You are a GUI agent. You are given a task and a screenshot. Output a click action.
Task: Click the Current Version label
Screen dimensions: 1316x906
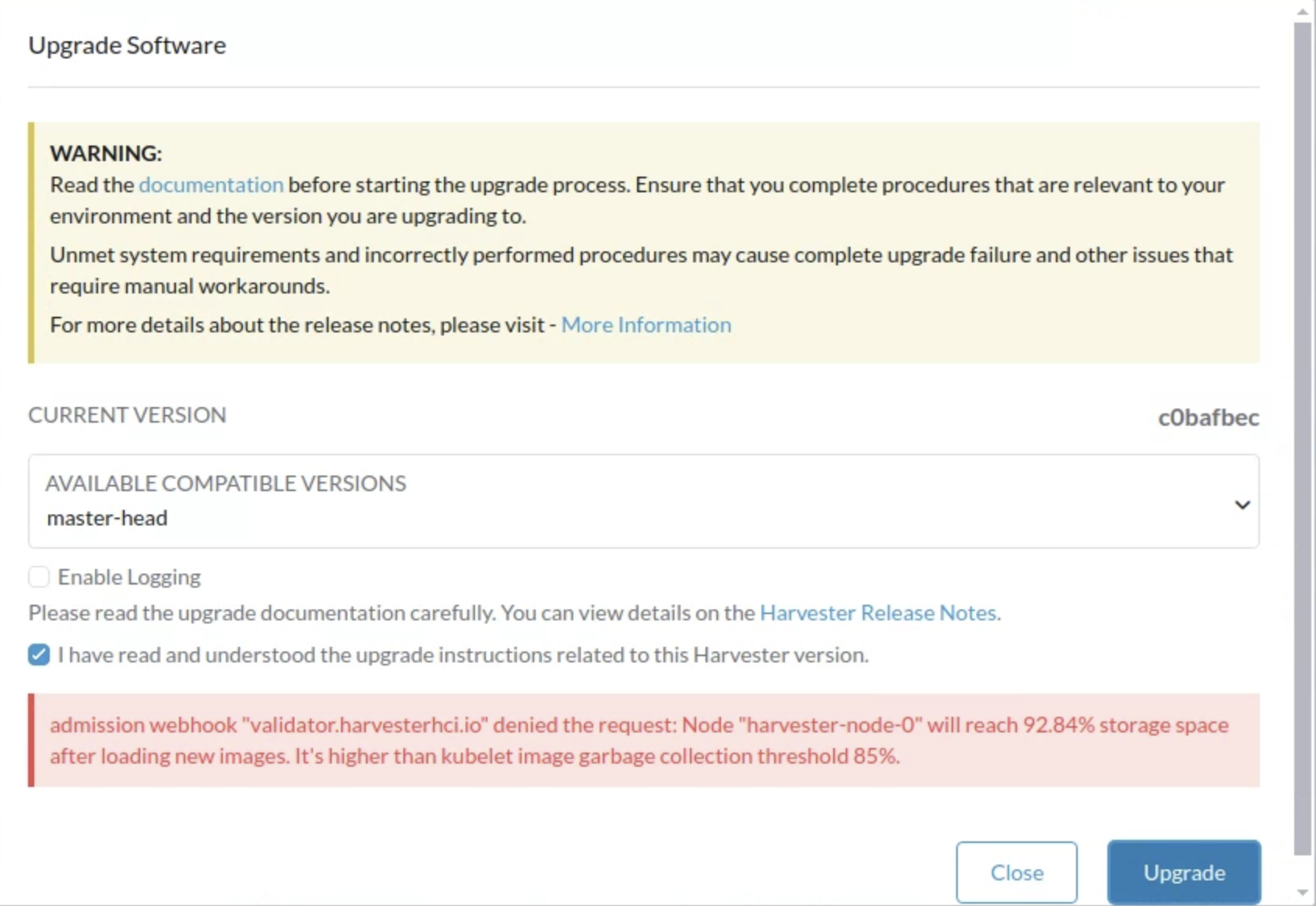[127, 416]
